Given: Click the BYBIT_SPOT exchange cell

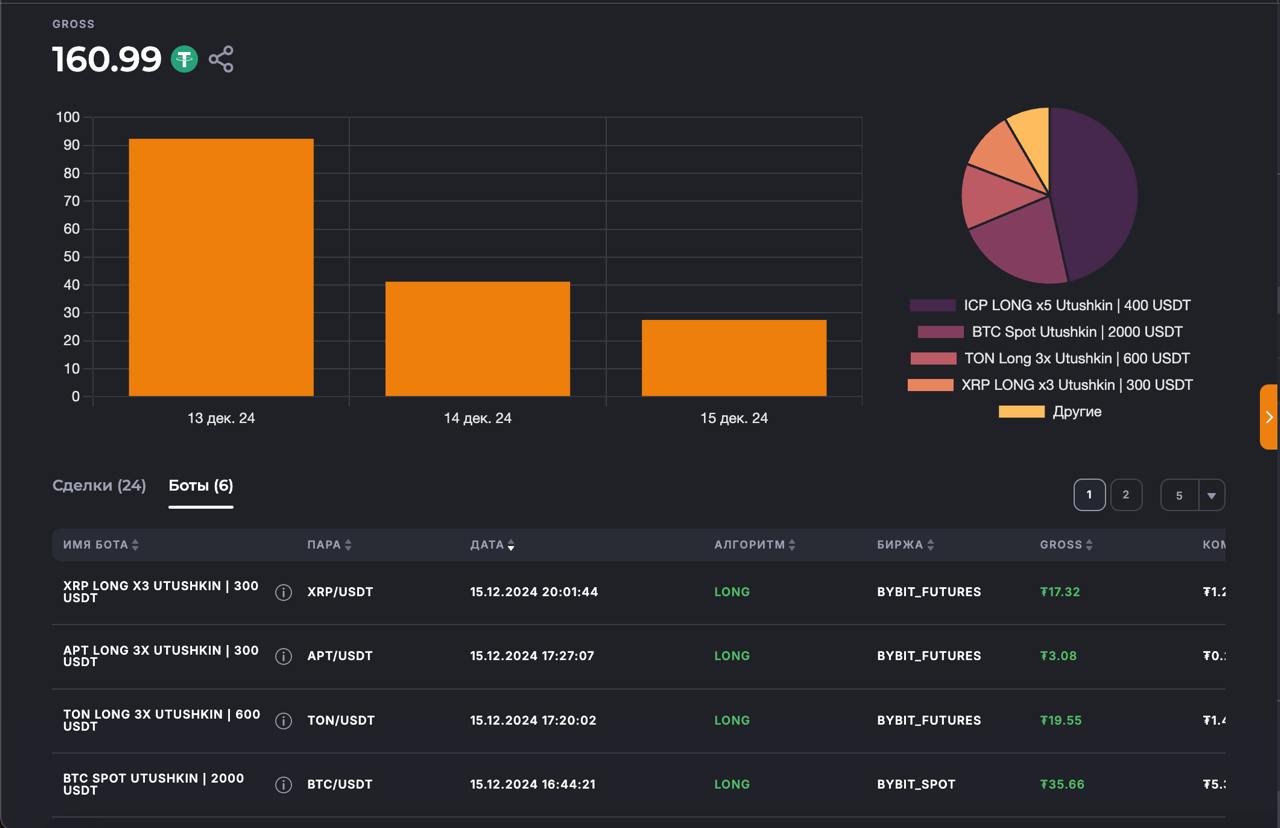Looking at the screenshot, I should click(916, 784).
